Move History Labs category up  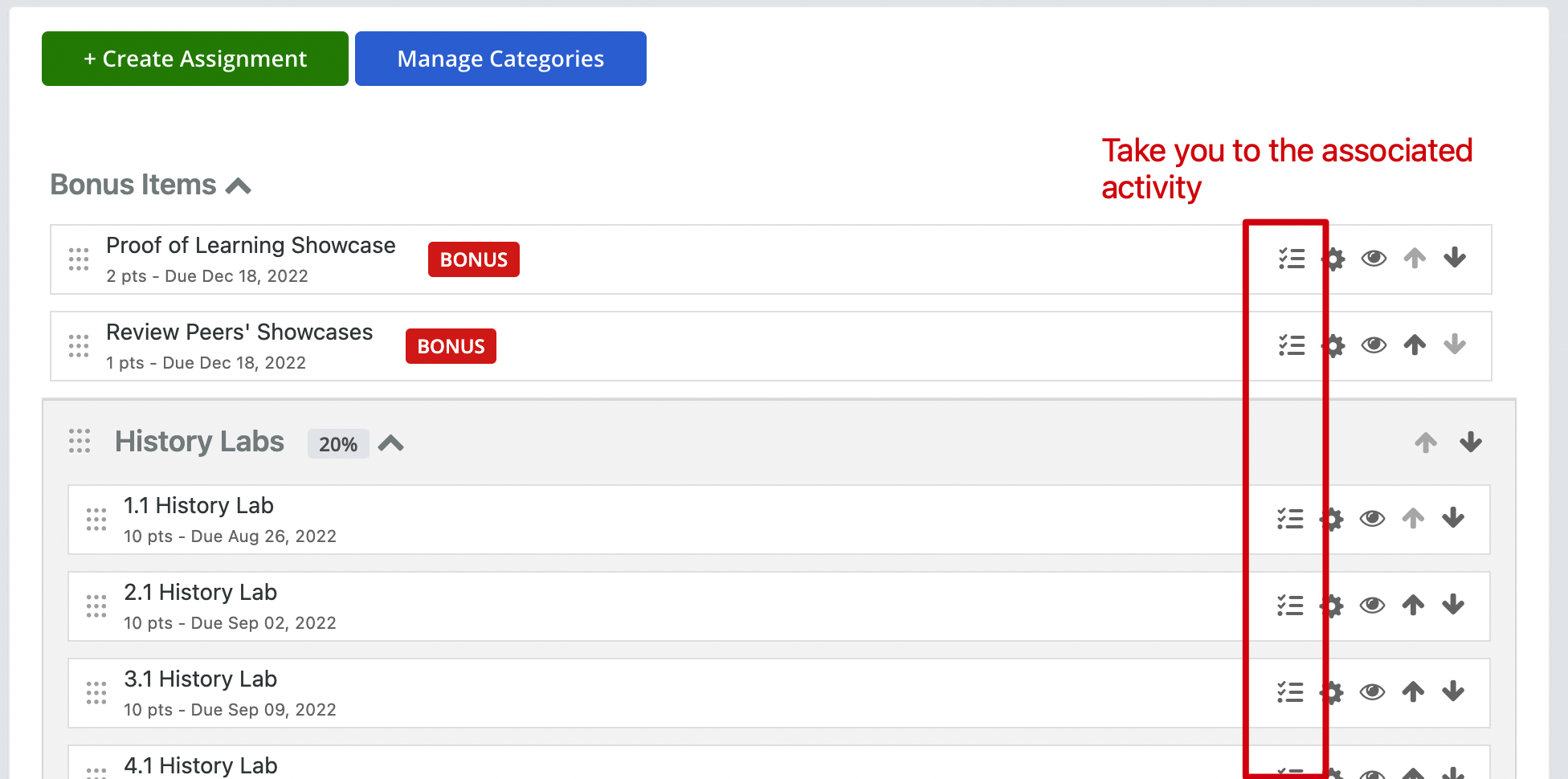pyautogui.click(x=1426, y=443)
